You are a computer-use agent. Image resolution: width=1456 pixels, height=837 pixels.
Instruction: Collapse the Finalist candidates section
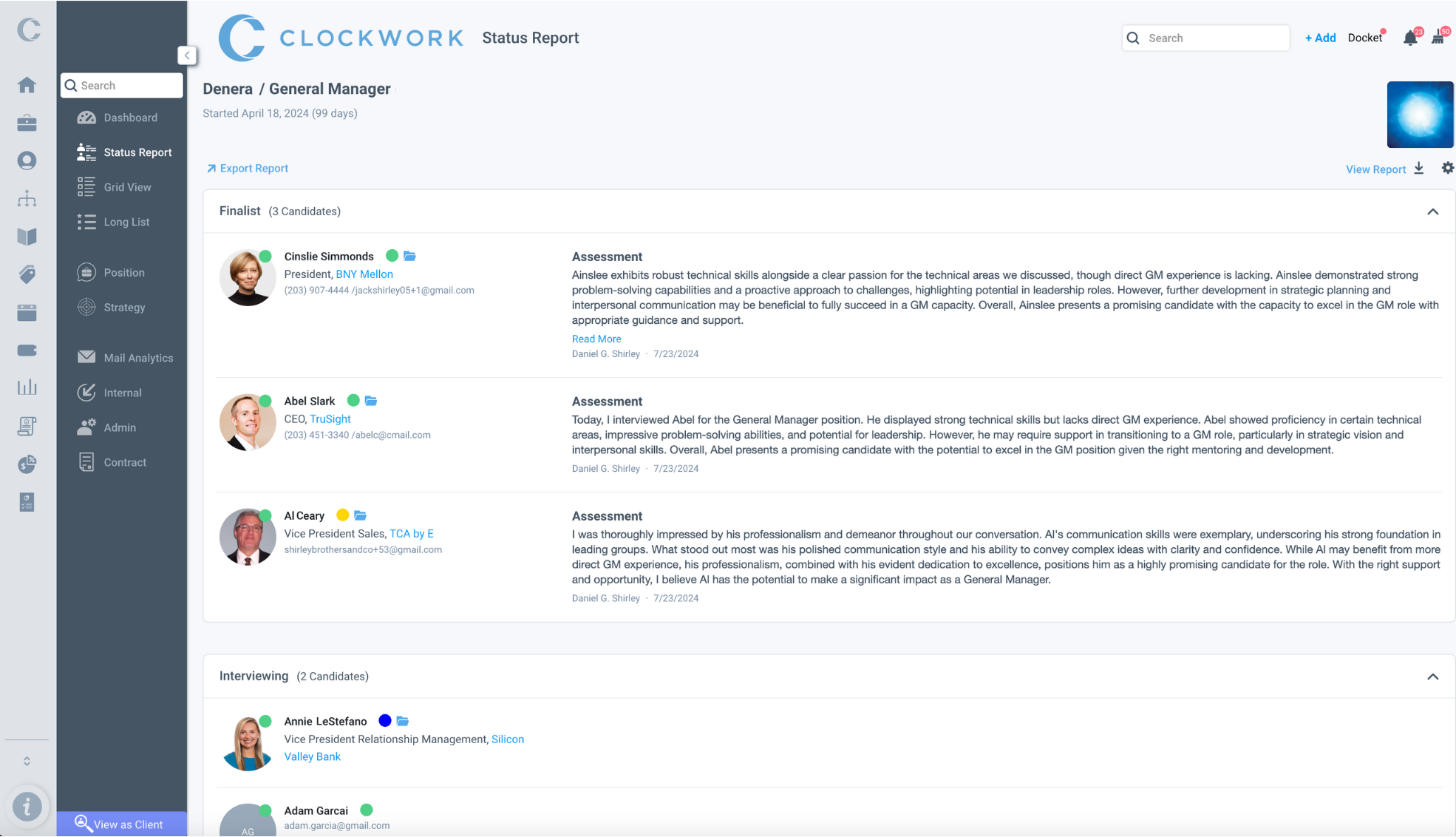point(1433,211)
